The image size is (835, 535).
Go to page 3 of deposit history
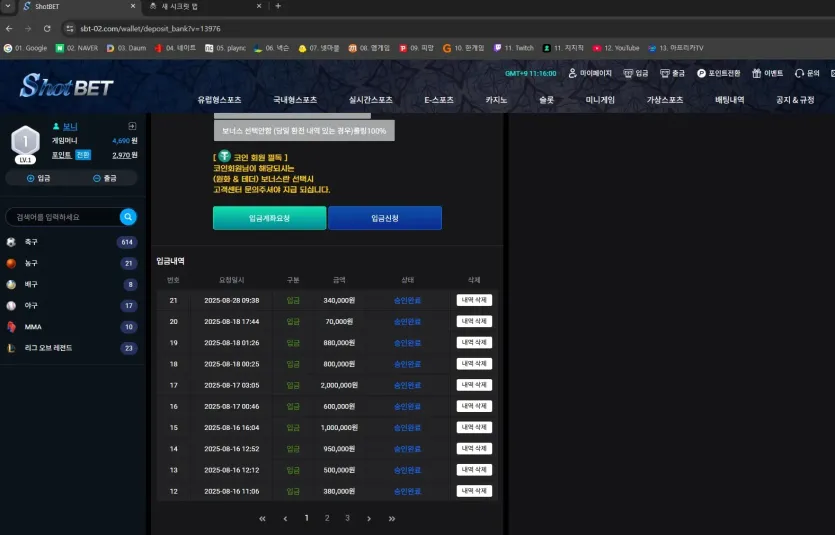347,518
